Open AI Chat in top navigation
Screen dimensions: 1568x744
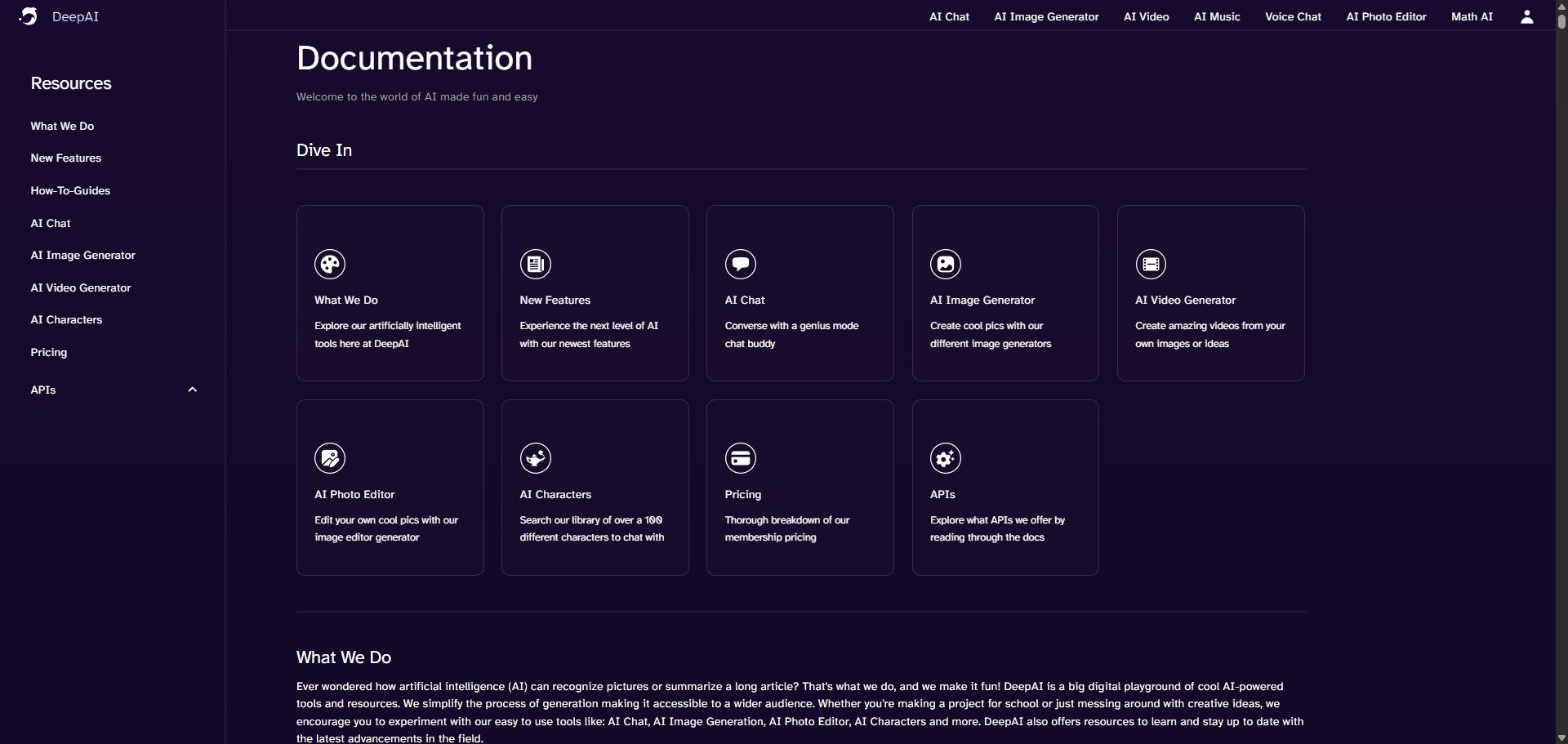pos(949,16)
